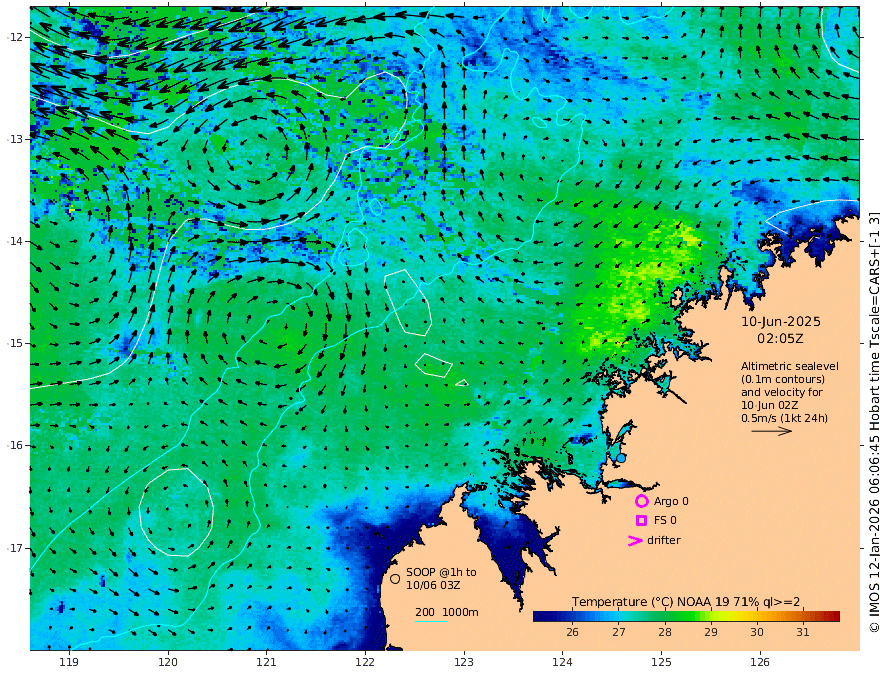880x680 pixels.
Task: Click the longitude axis label 121
Action: (x=267, y=663)
